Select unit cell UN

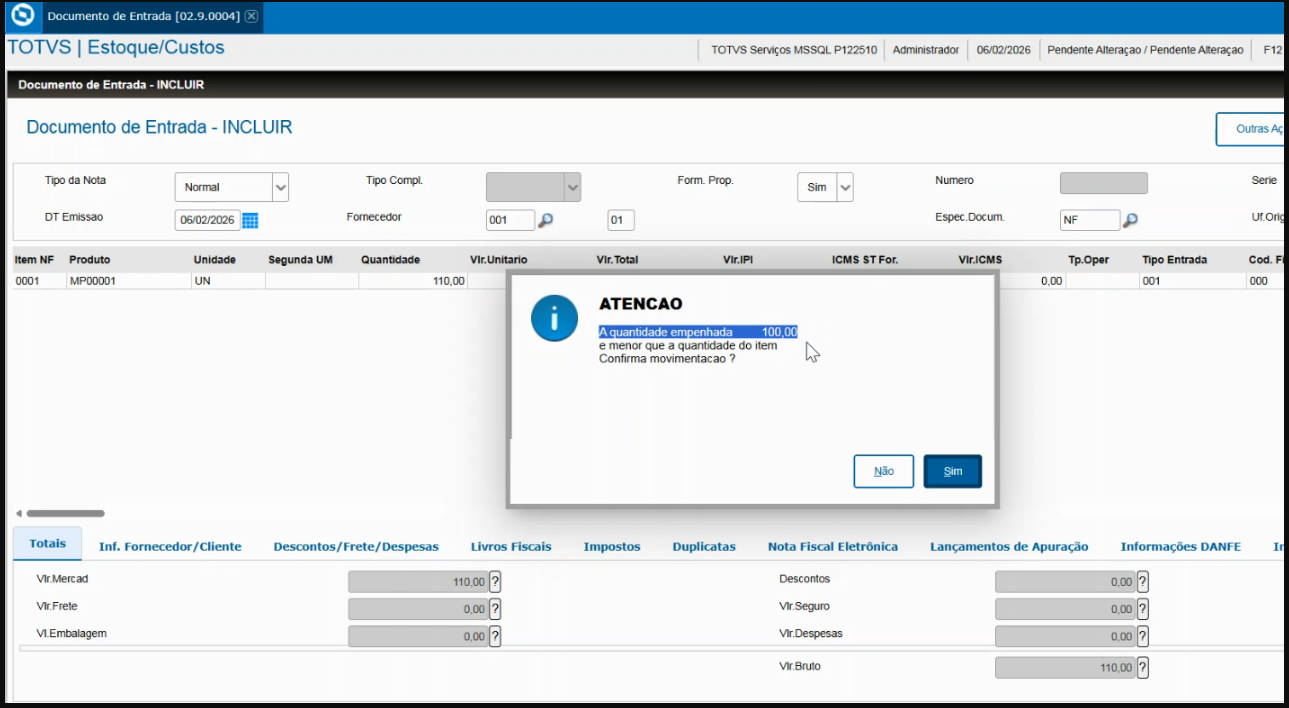click(227, 281)
